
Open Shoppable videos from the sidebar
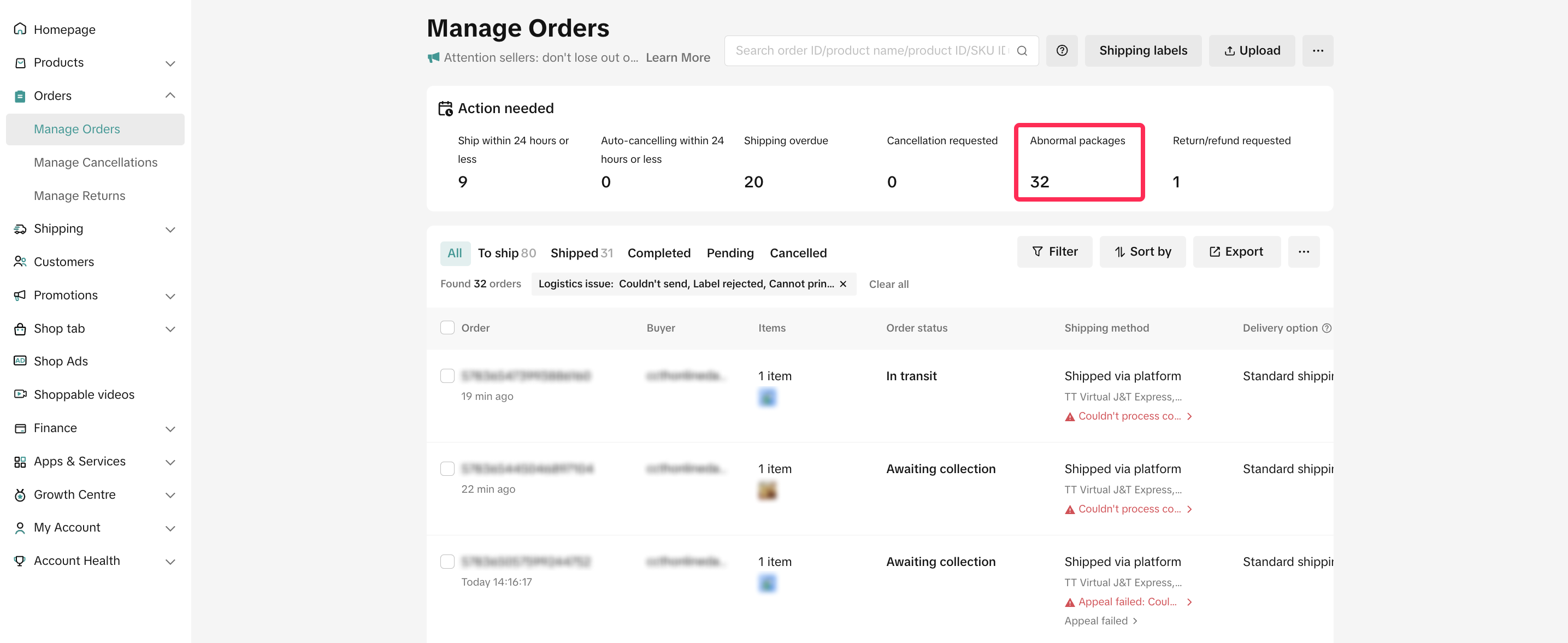click(84, 394)
